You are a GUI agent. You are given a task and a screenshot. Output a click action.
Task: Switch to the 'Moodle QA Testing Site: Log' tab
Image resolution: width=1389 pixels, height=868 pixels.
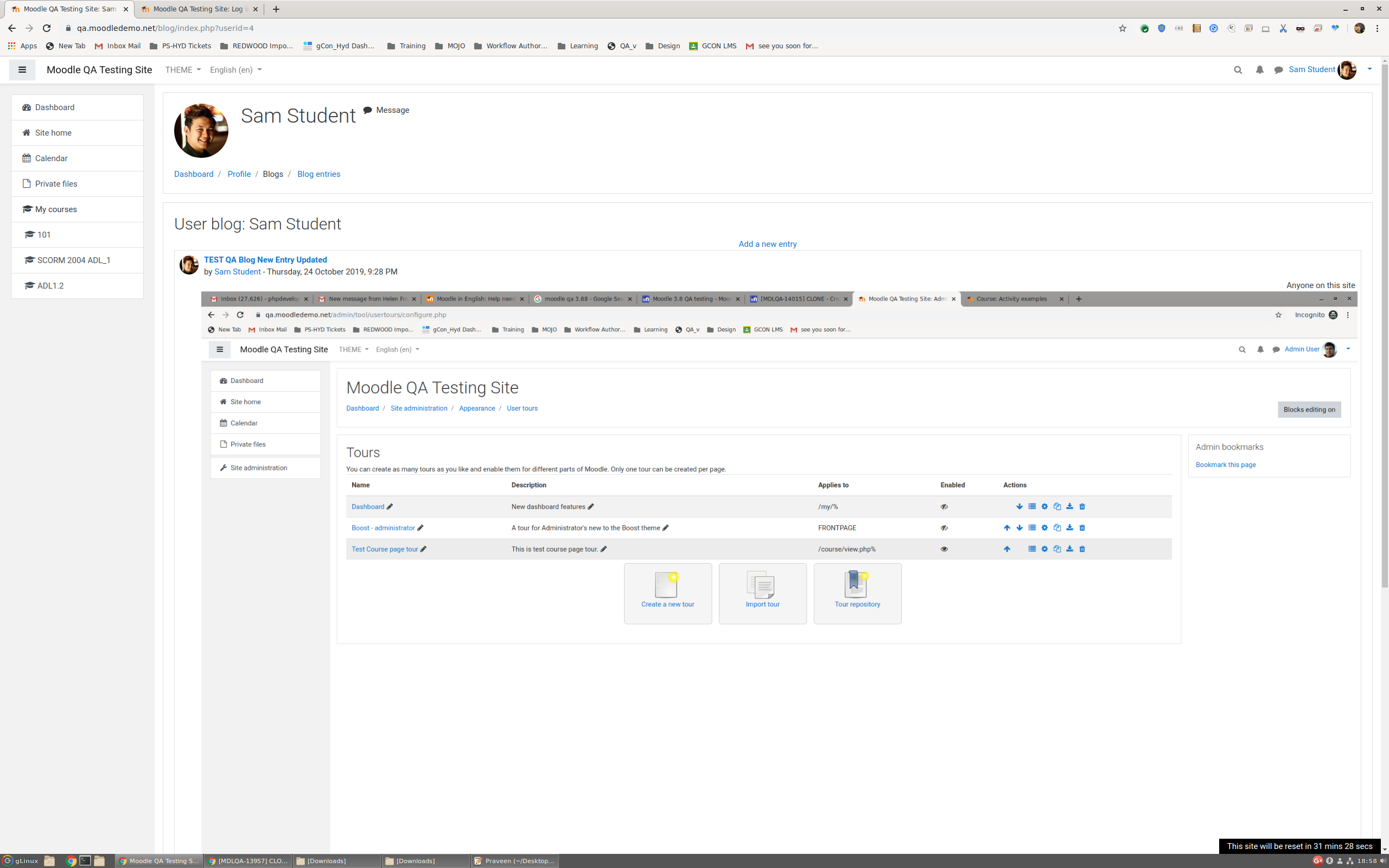click(x=200, y=9)
